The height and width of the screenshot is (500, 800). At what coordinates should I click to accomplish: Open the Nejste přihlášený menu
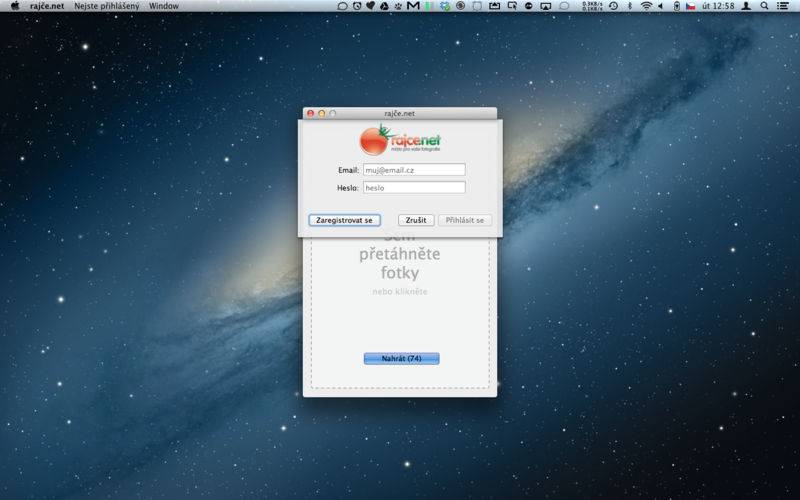pyautogui.click(x=107, y=6)
